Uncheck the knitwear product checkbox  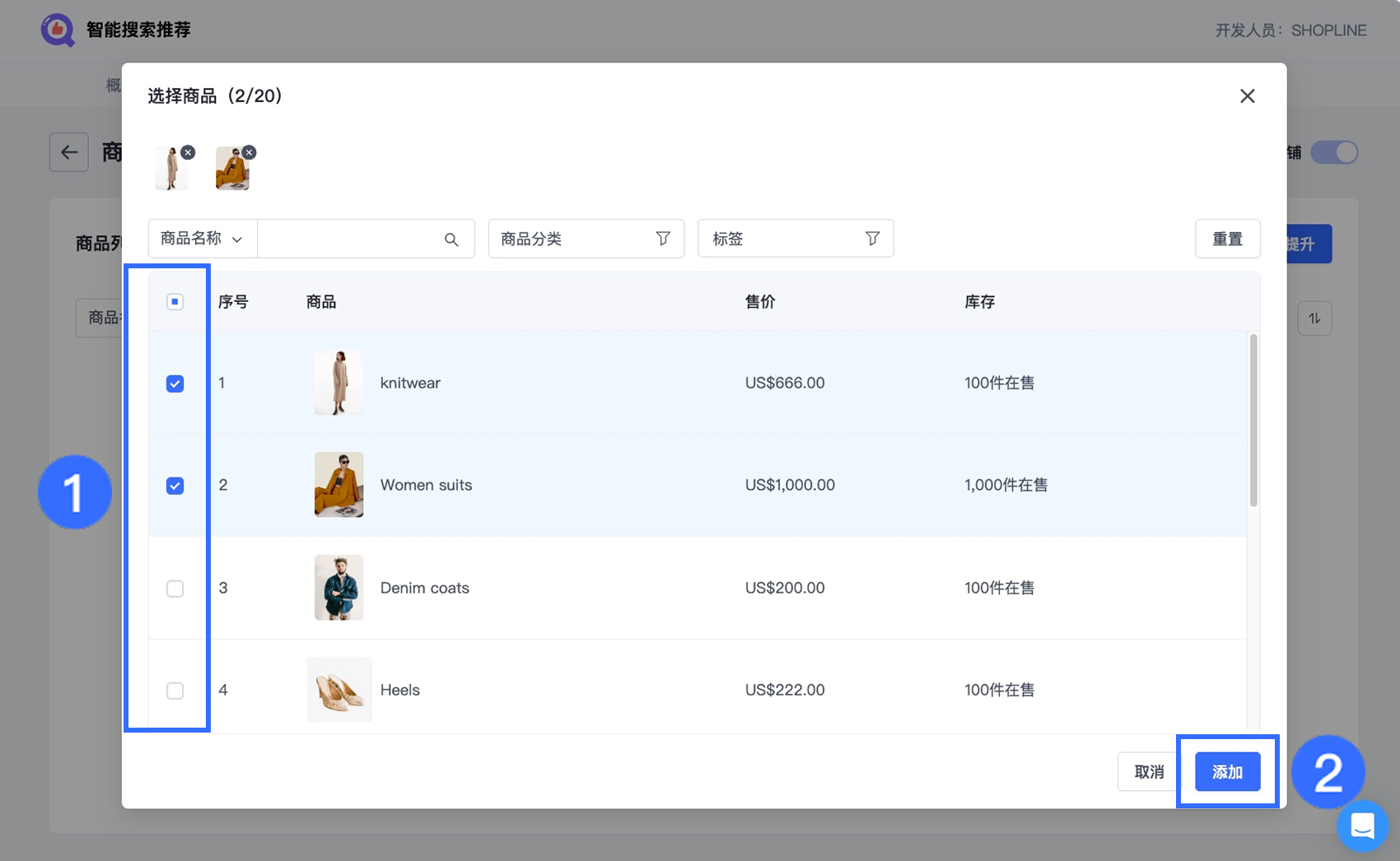click(175, 384)
